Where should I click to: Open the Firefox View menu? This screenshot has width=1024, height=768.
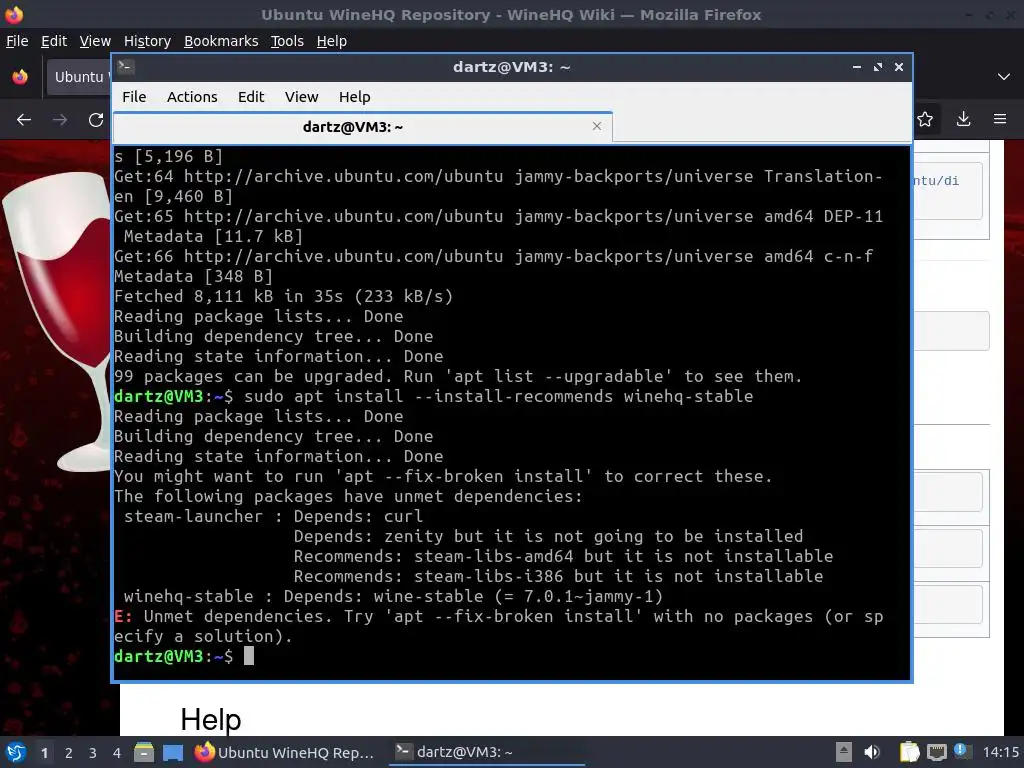tap(95, 41)
